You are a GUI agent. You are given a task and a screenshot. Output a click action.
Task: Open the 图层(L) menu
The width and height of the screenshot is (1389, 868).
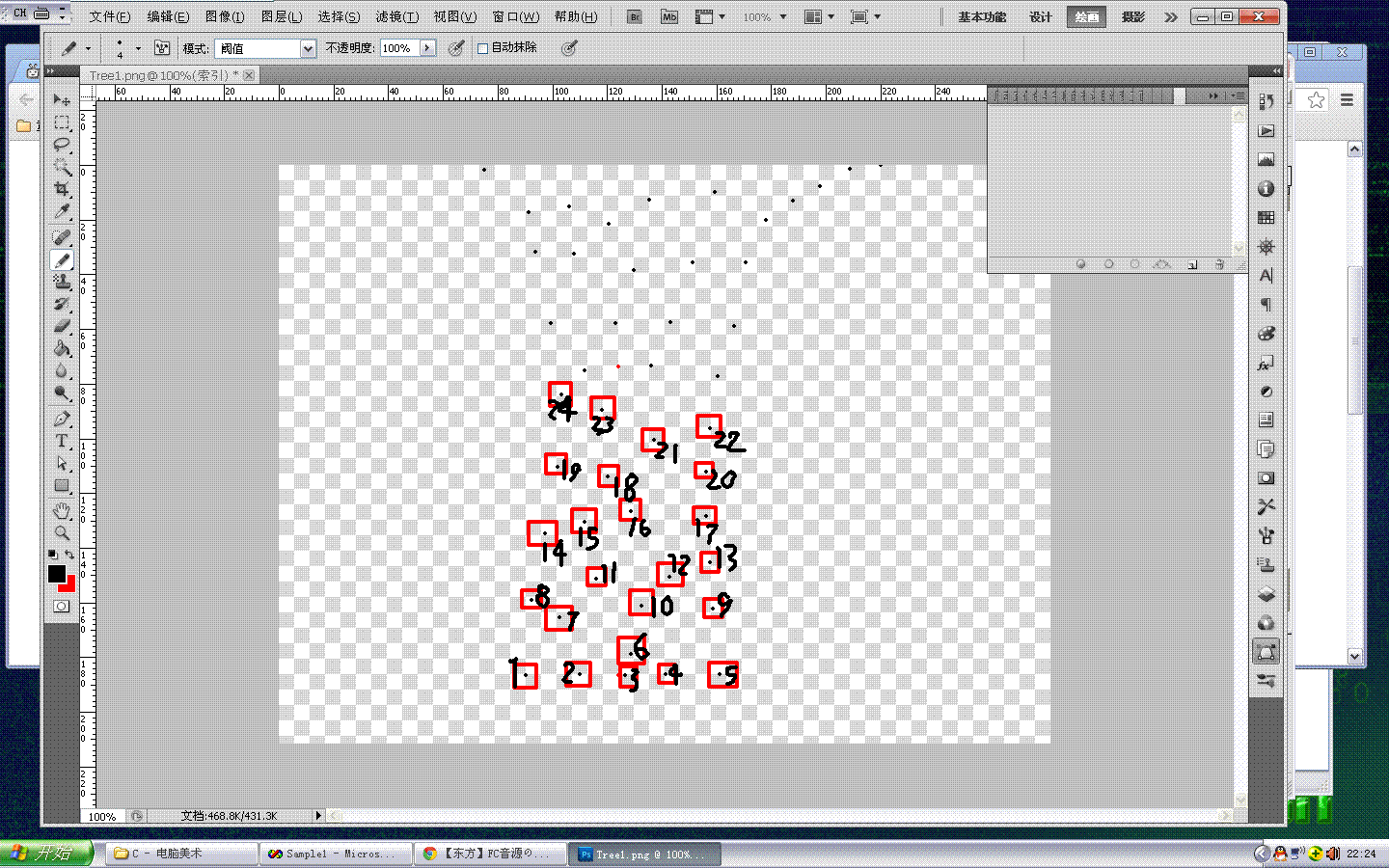click(282, 17)
